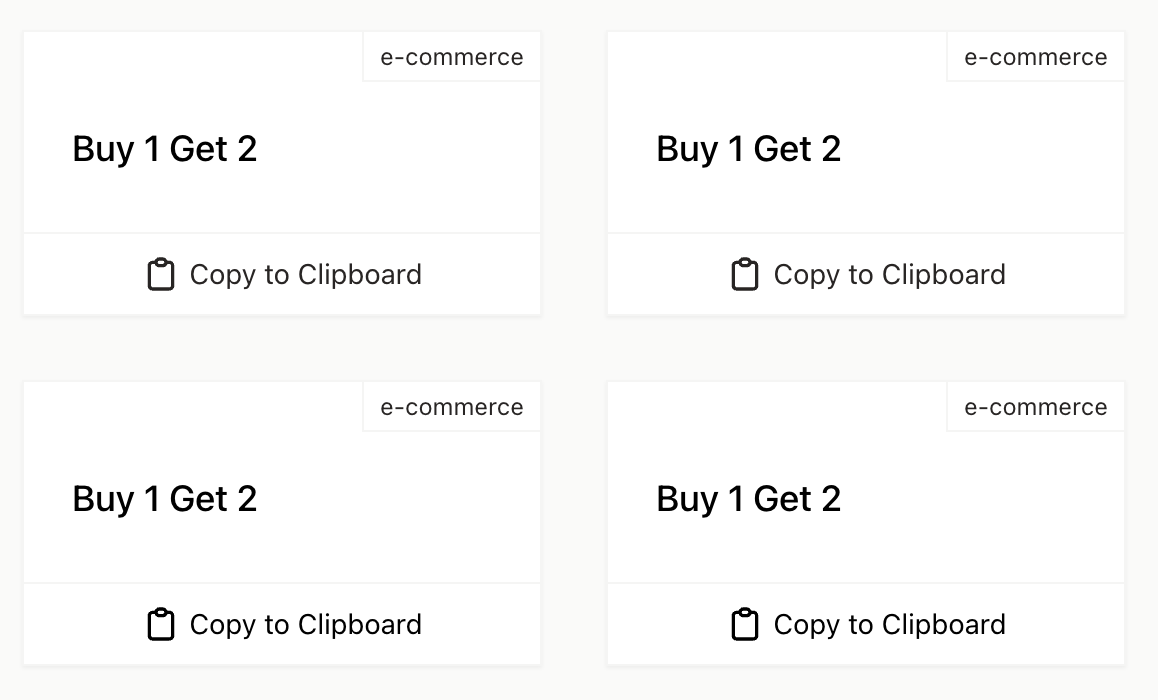Select e-commerce tag on bottom-left card
Image resolution: width=1158 pixels, height=700 pixels.
pos(452,407)
